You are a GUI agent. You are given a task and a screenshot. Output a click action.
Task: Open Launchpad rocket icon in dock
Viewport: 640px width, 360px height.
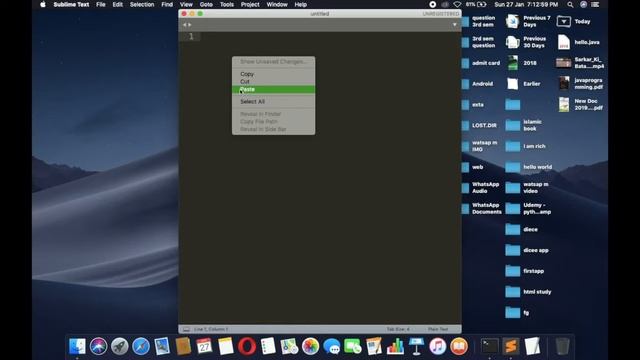click(120, 347)
